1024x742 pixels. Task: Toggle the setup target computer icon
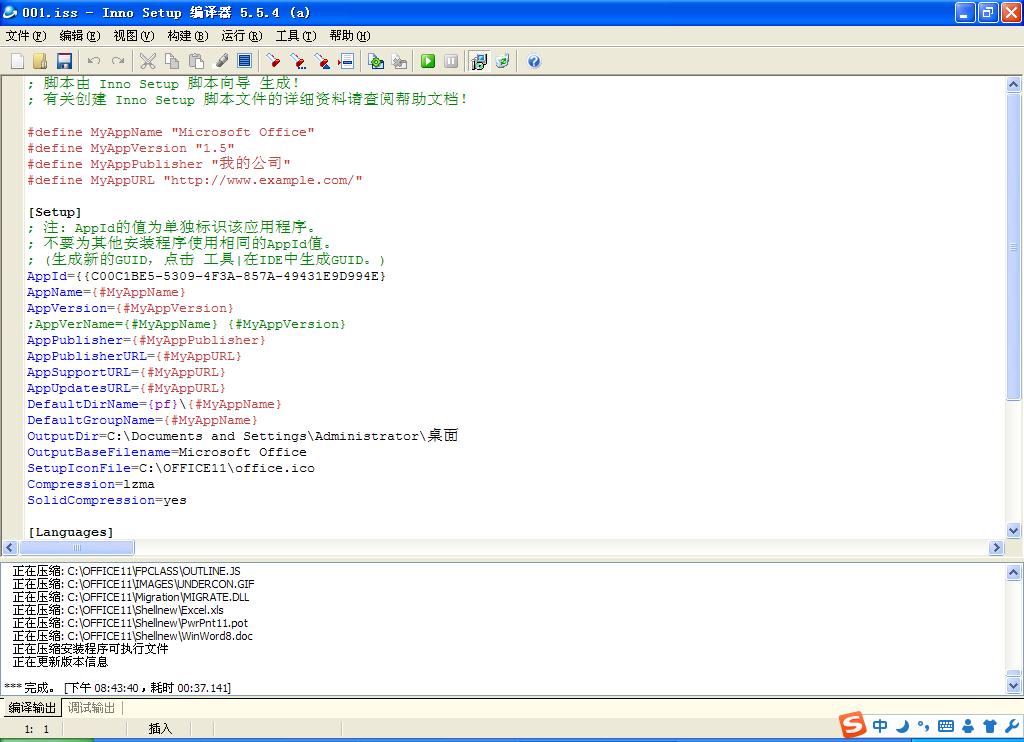479,61
